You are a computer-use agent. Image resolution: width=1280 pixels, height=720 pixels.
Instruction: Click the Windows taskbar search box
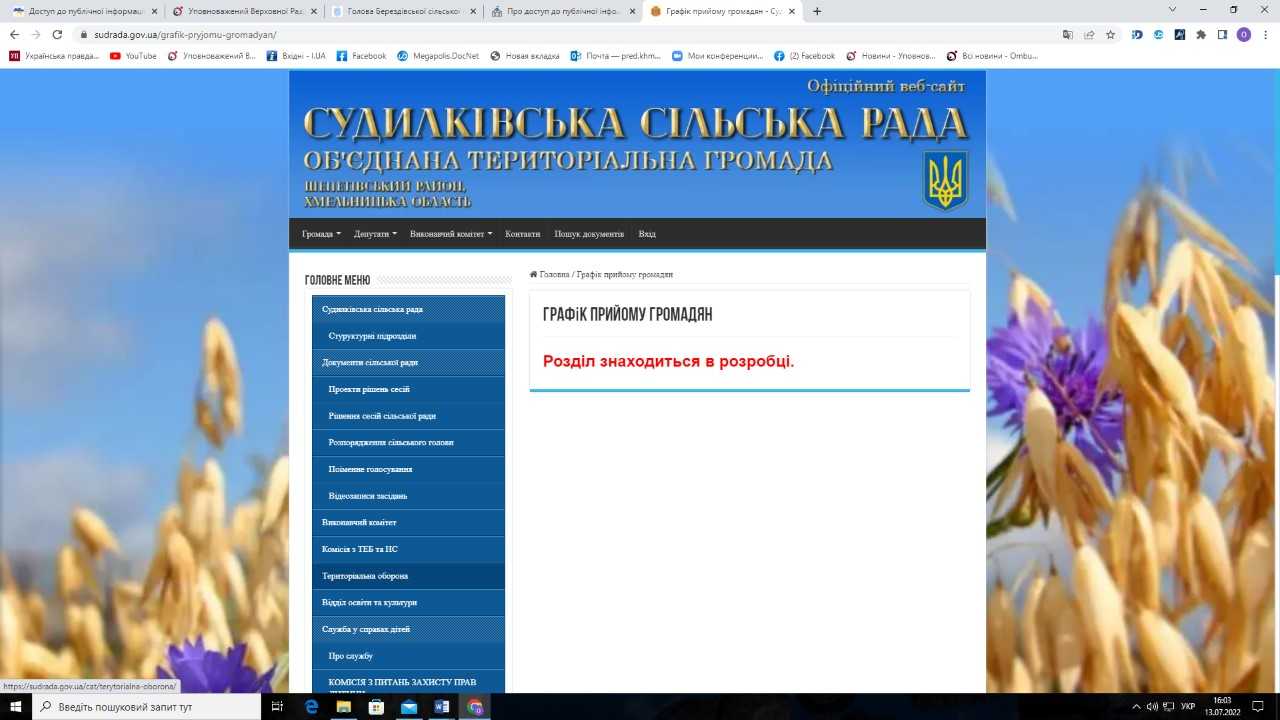pyautogui.click(x=147, y=707)
